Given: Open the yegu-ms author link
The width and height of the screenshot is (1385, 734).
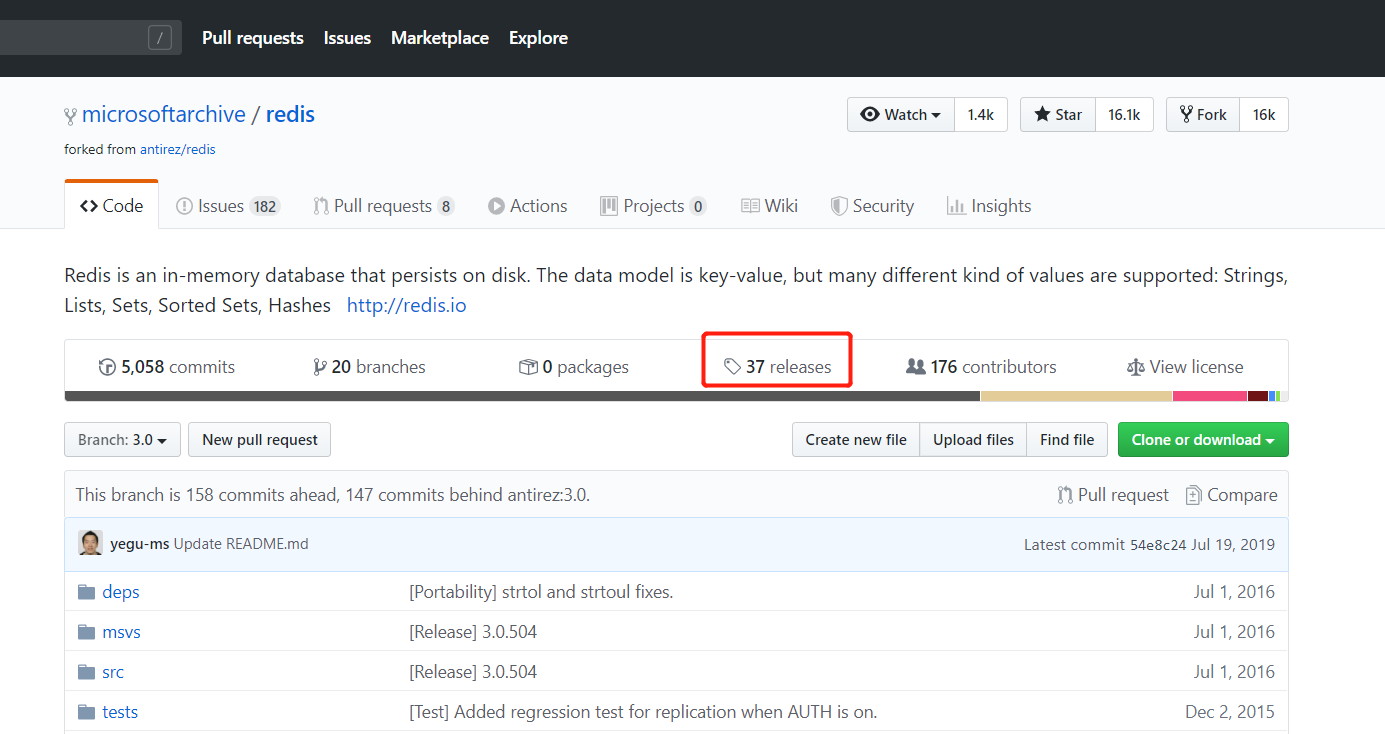Looking at the screenshot, I should (x=139, y=544).
